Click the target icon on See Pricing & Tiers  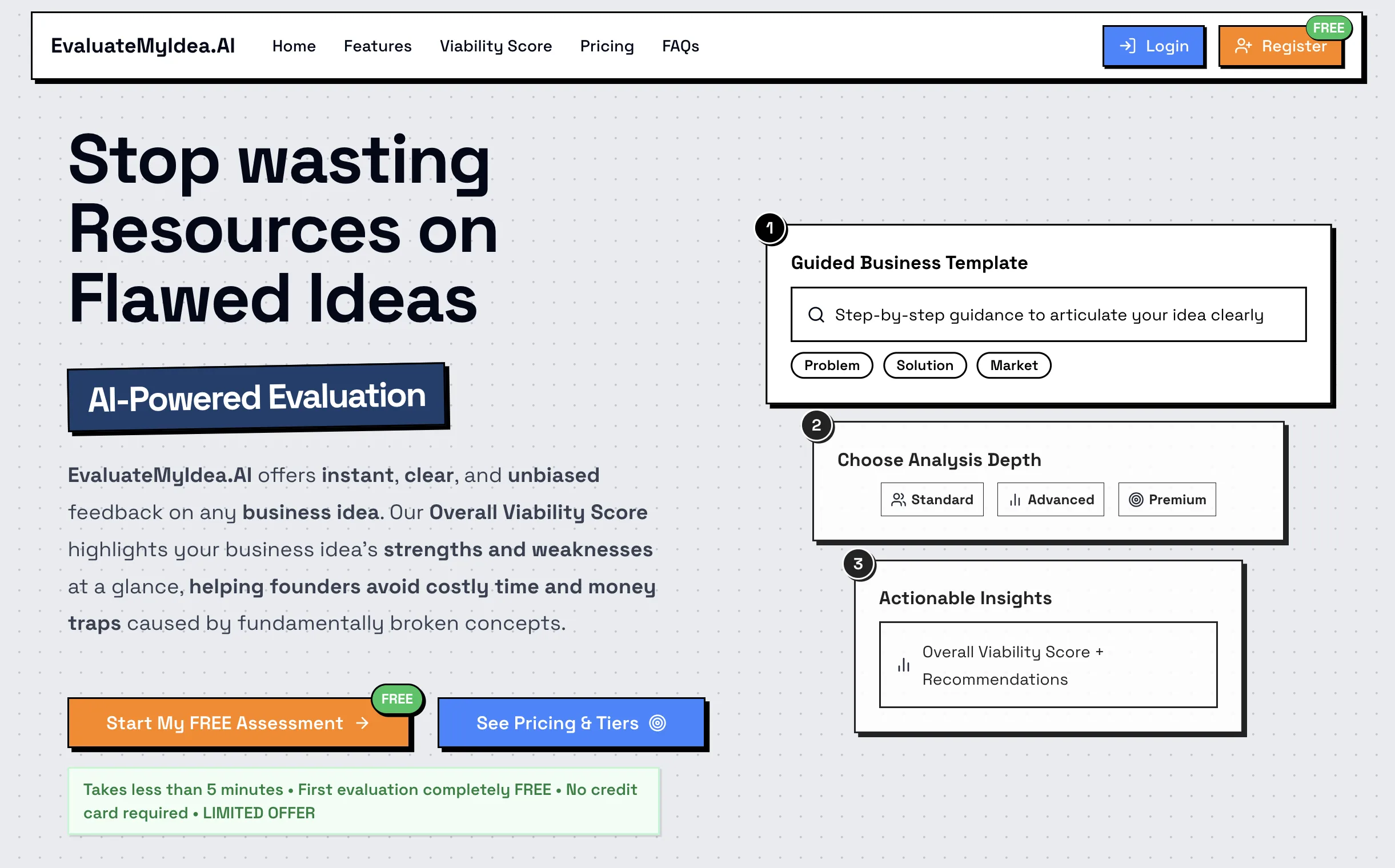tap(658, 723)
